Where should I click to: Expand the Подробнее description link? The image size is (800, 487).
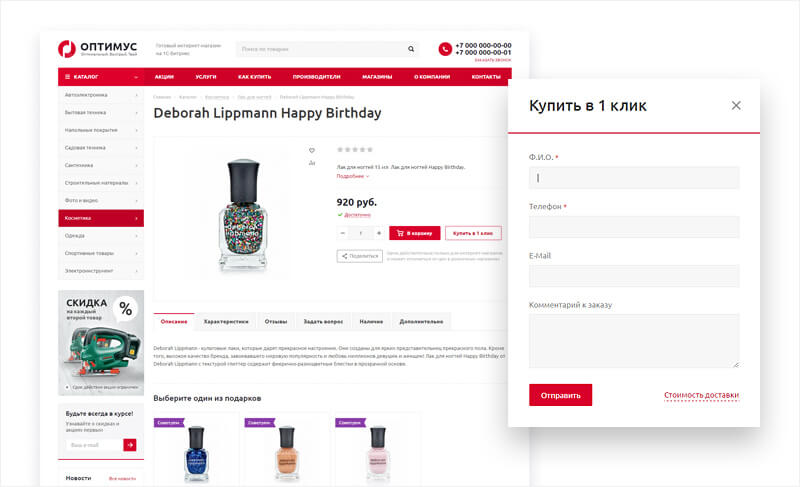point(352,176)
